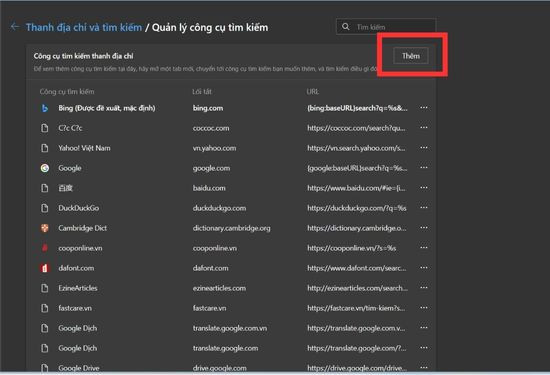Open more options for the Google row
550x375 pixels.
tap(424, 168)
